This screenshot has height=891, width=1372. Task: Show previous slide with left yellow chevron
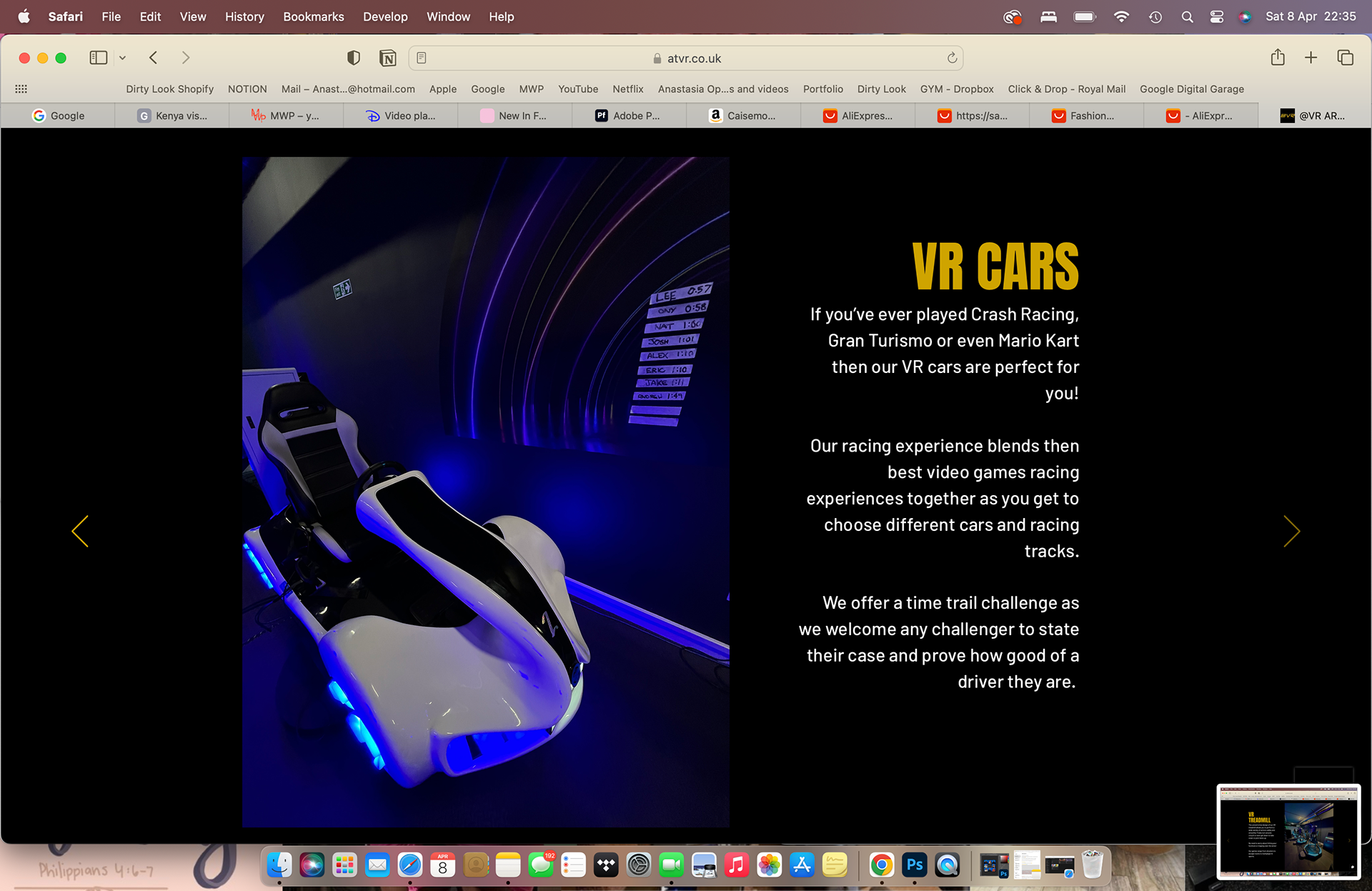80,531
